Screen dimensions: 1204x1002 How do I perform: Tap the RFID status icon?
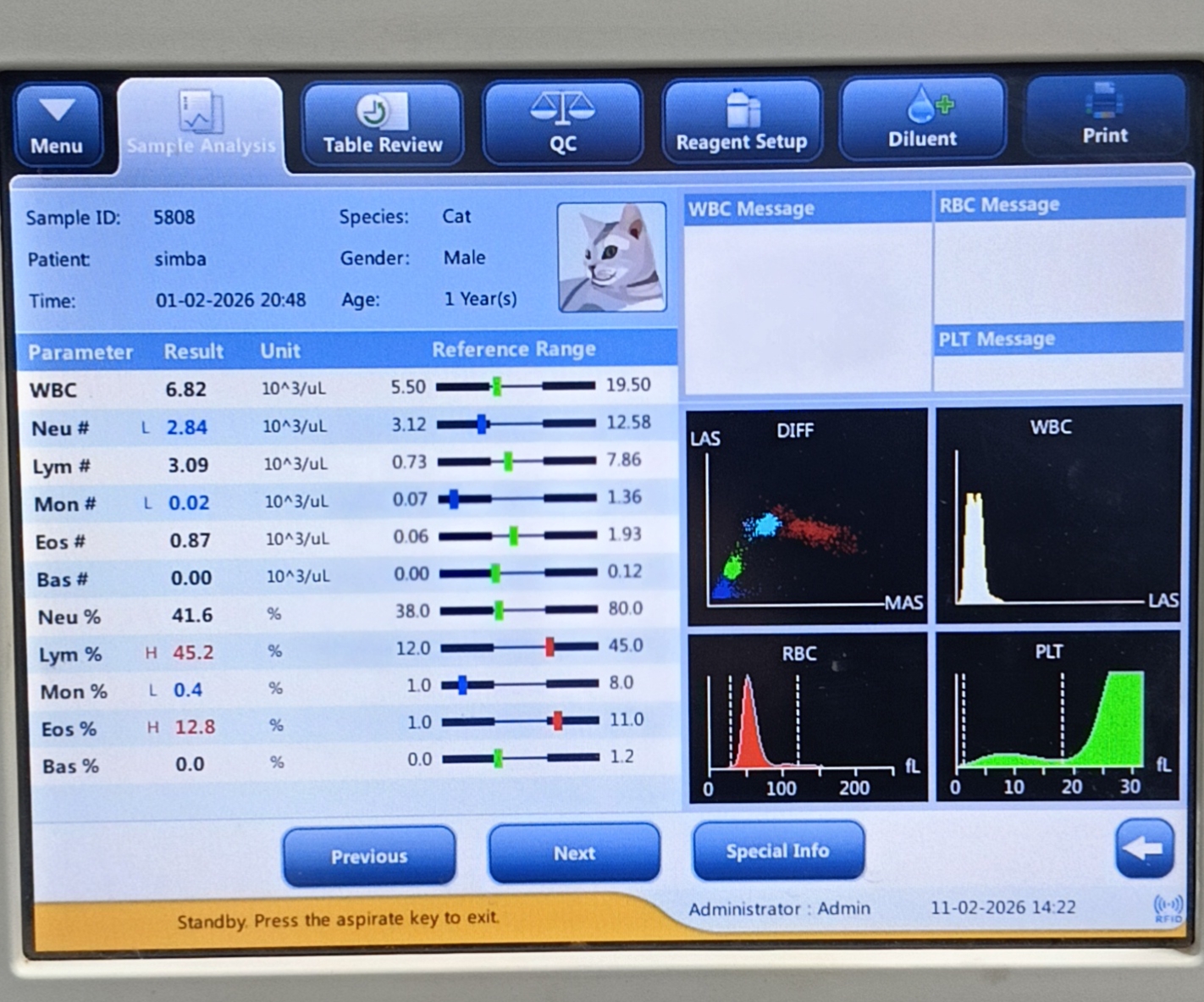point(1168,908)
